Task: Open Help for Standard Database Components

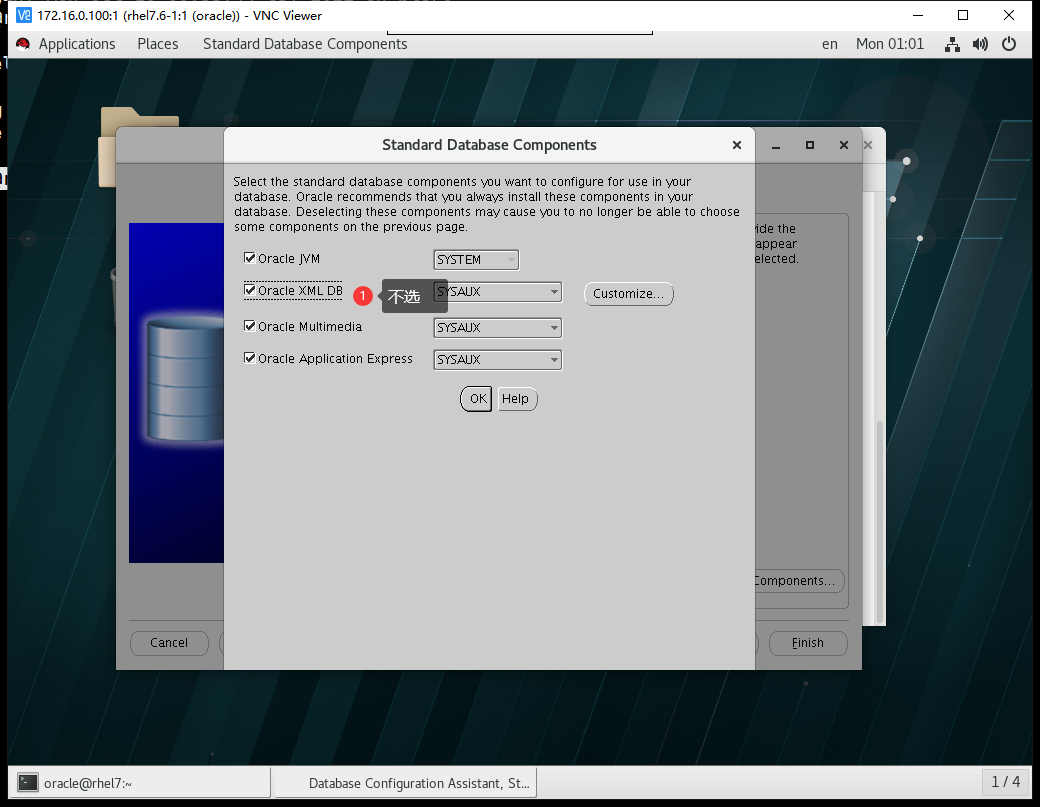Action: coord(517,399)
